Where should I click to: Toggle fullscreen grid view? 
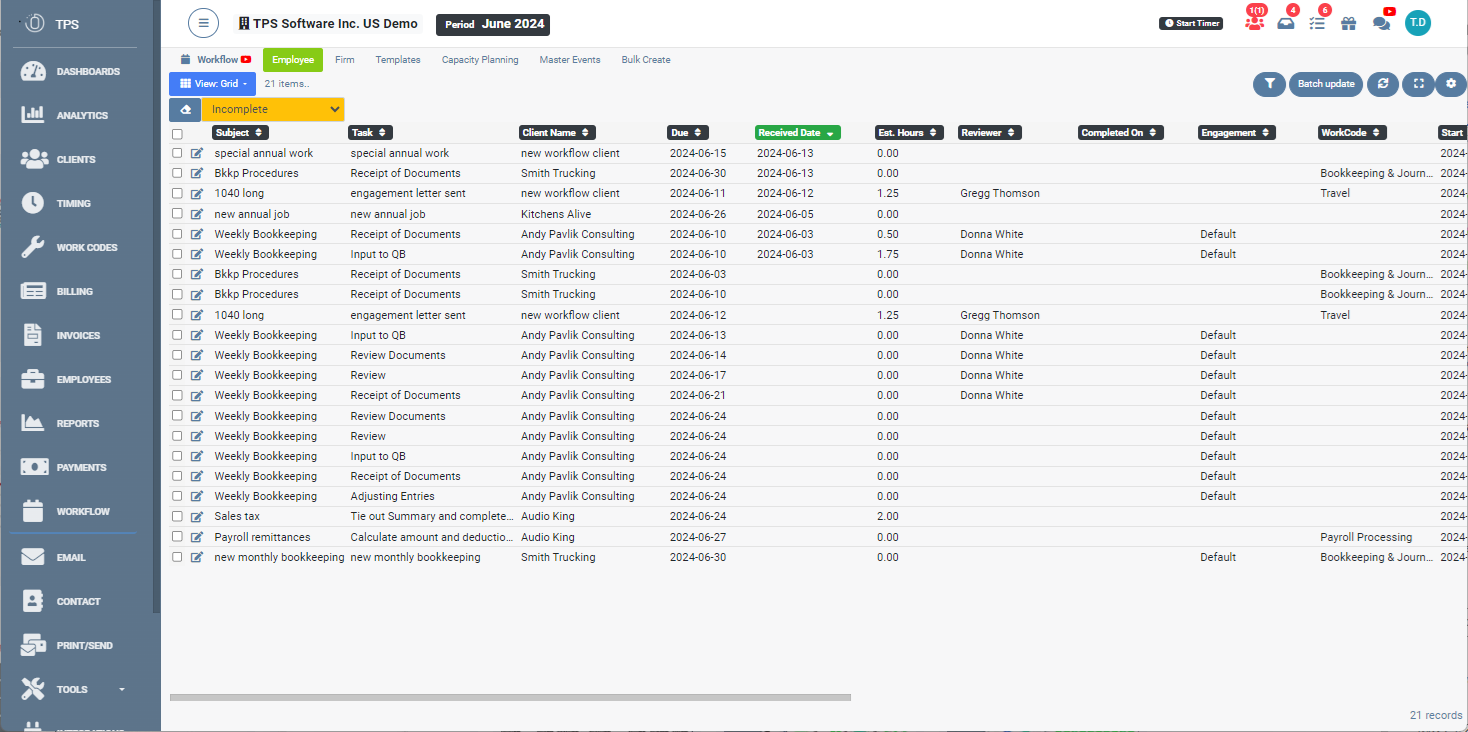(x=1418, y=84)
